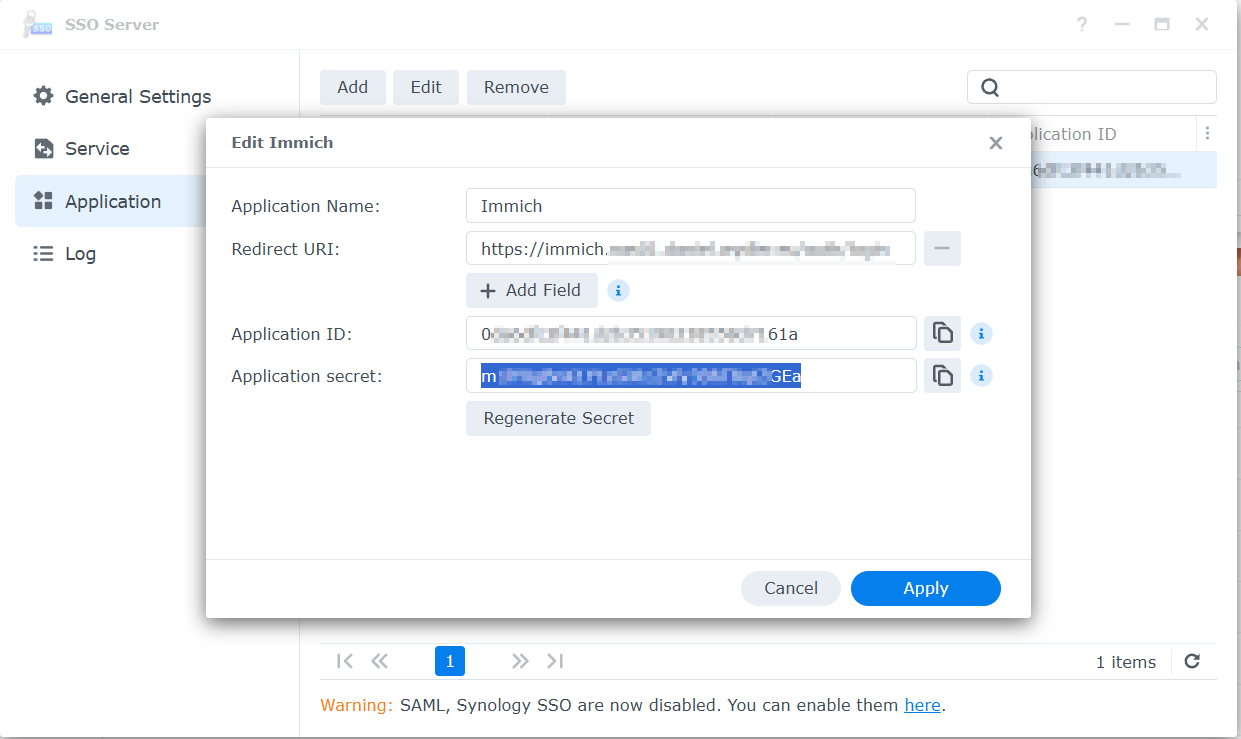This screenshot has width=1241, height=739.
Task: Apply changes in Edit Immich dialog
Action: click(926, 588)
